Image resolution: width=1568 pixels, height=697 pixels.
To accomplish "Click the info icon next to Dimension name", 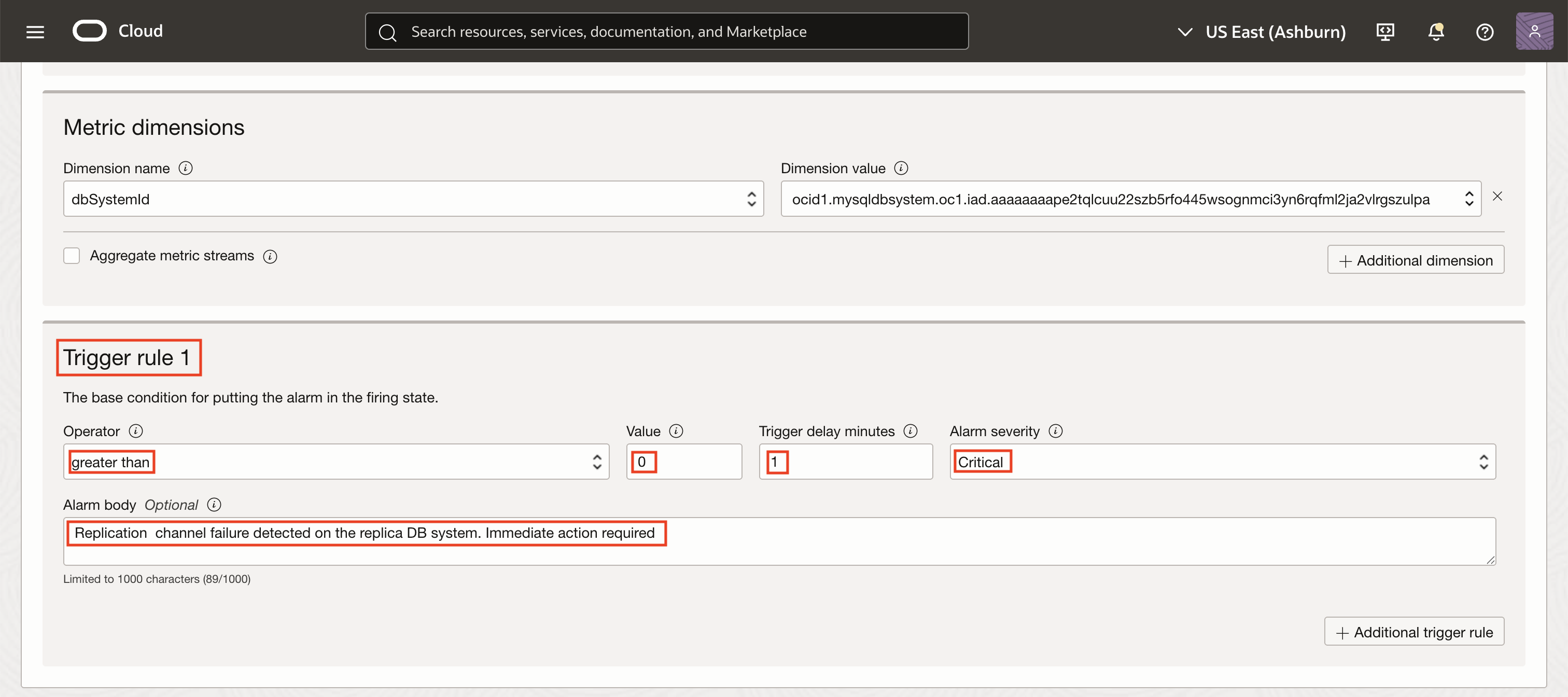I will pos(186,168).
